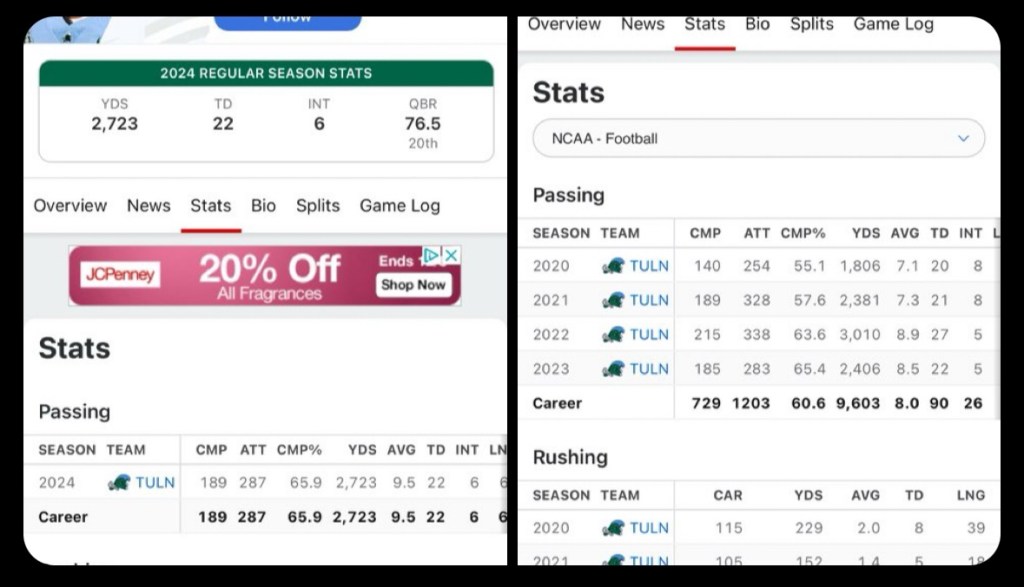Image resolution: width=1024 pixels, height=587 pixels.
Task: Select the Game Log tab in the left panel
Action: [x=399, y=206]
